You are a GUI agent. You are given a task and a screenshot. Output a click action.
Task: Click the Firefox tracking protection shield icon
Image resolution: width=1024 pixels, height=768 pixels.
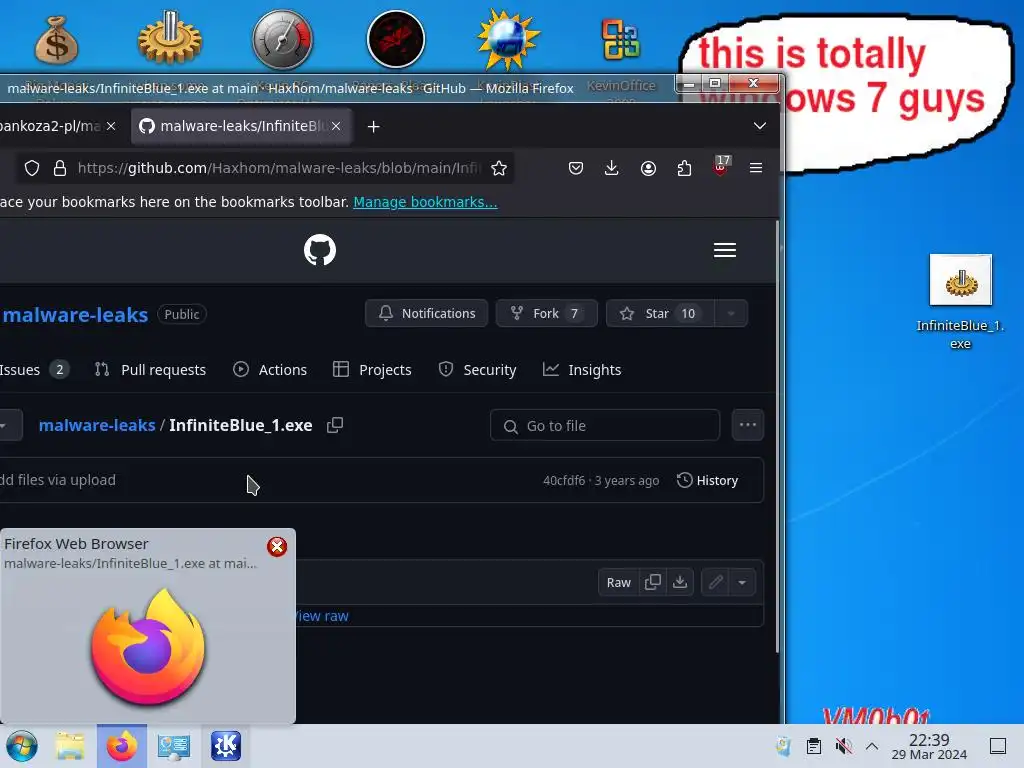(31, 168)
